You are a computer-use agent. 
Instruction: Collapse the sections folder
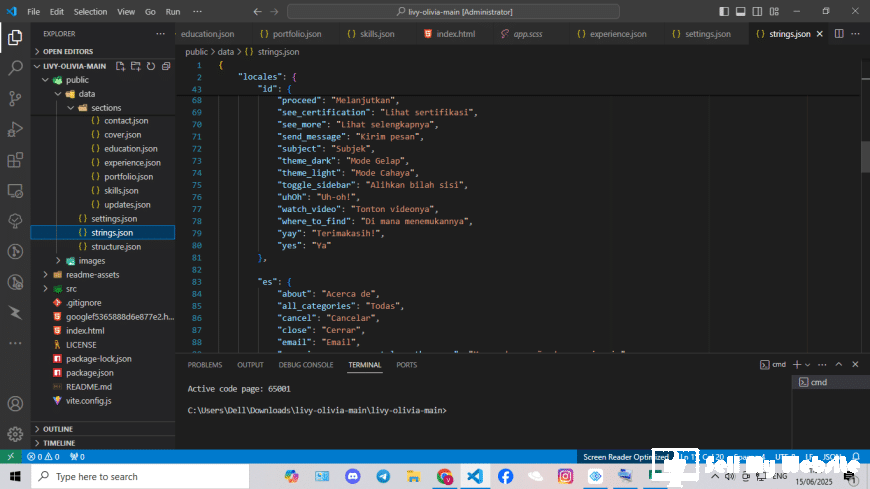[105, 107]
